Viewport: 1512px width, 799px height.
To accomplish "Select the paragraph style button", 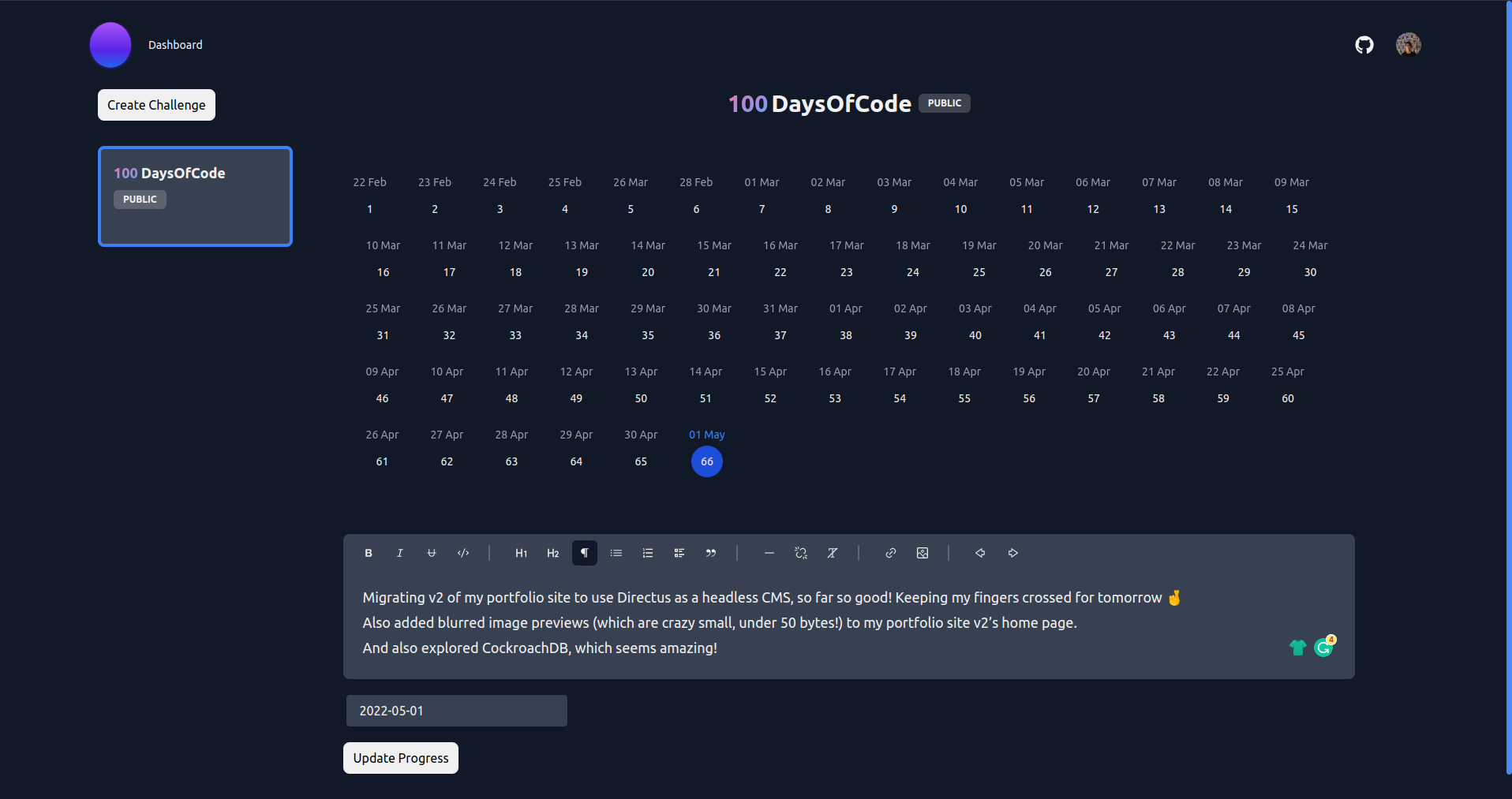I will pyautogui.click(x=585, y=553).
